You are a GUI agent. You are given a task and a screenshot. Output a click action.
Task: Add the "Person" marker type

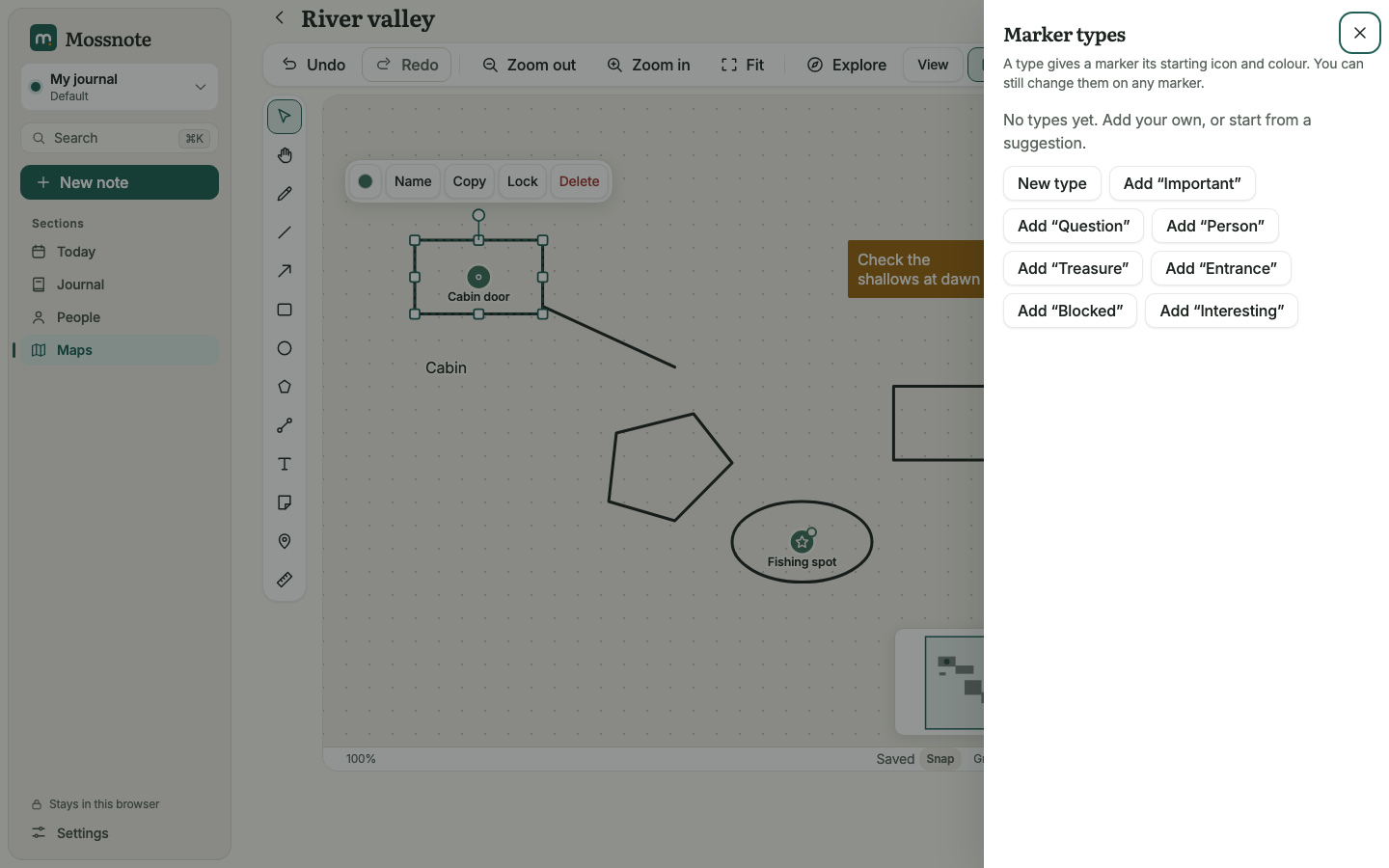(1215, 226)
